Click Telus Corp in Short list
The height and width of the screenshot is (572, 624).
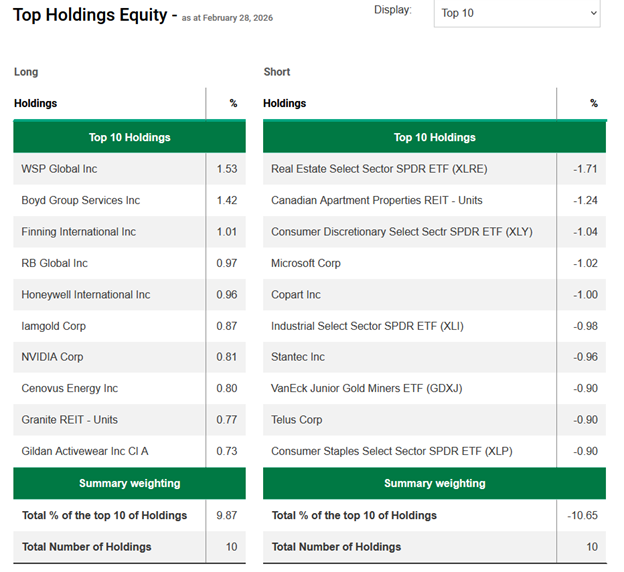[297, 420]
